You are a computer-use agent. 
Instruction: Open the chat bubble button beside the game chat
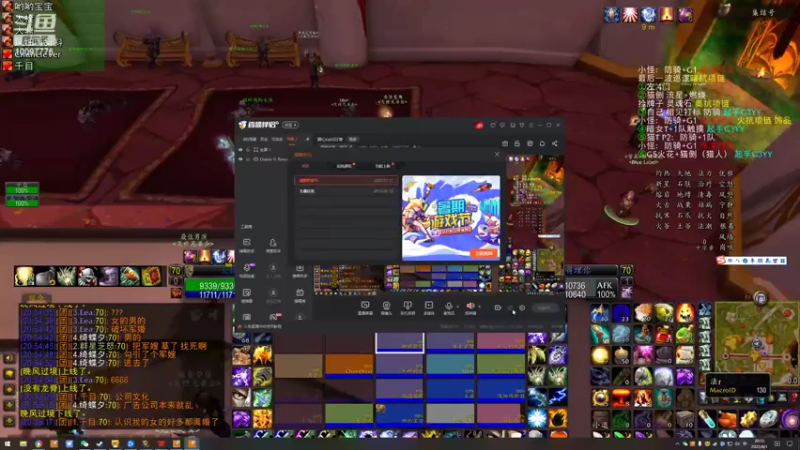[9, 374]
